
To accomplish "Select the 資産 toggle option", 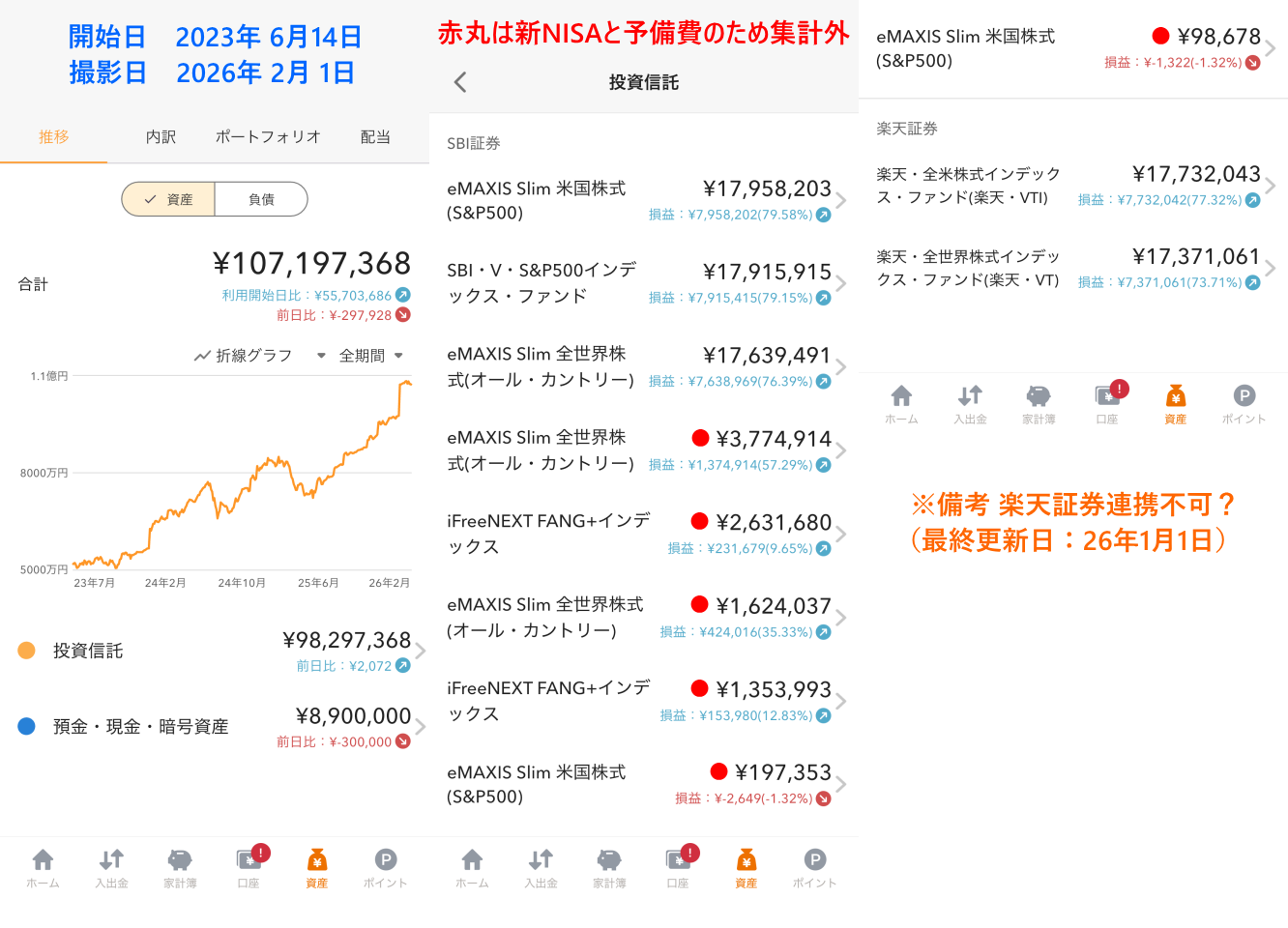I will point(168,199).
